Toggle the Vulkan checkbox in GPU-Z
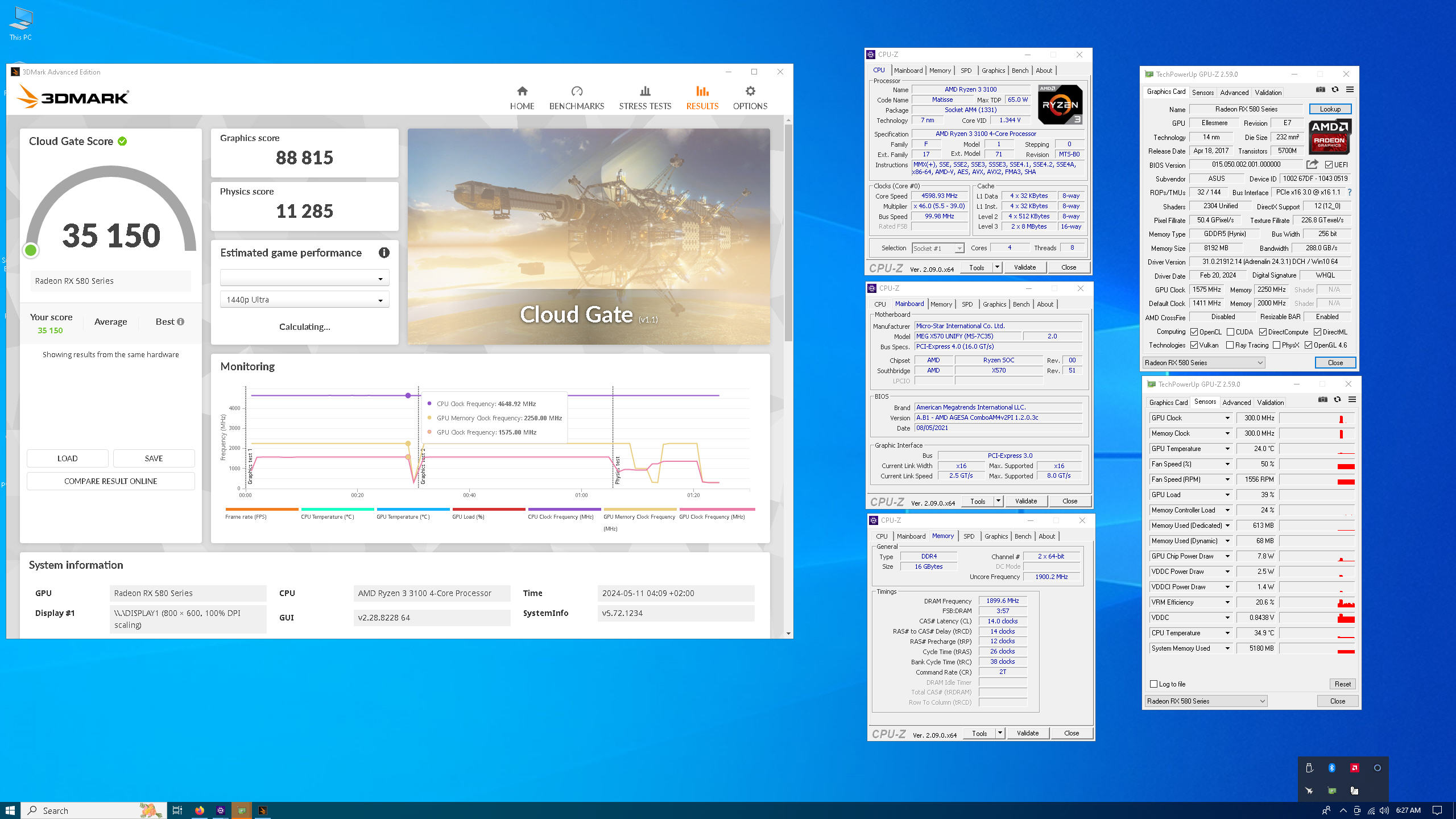 click(1194, 345)
